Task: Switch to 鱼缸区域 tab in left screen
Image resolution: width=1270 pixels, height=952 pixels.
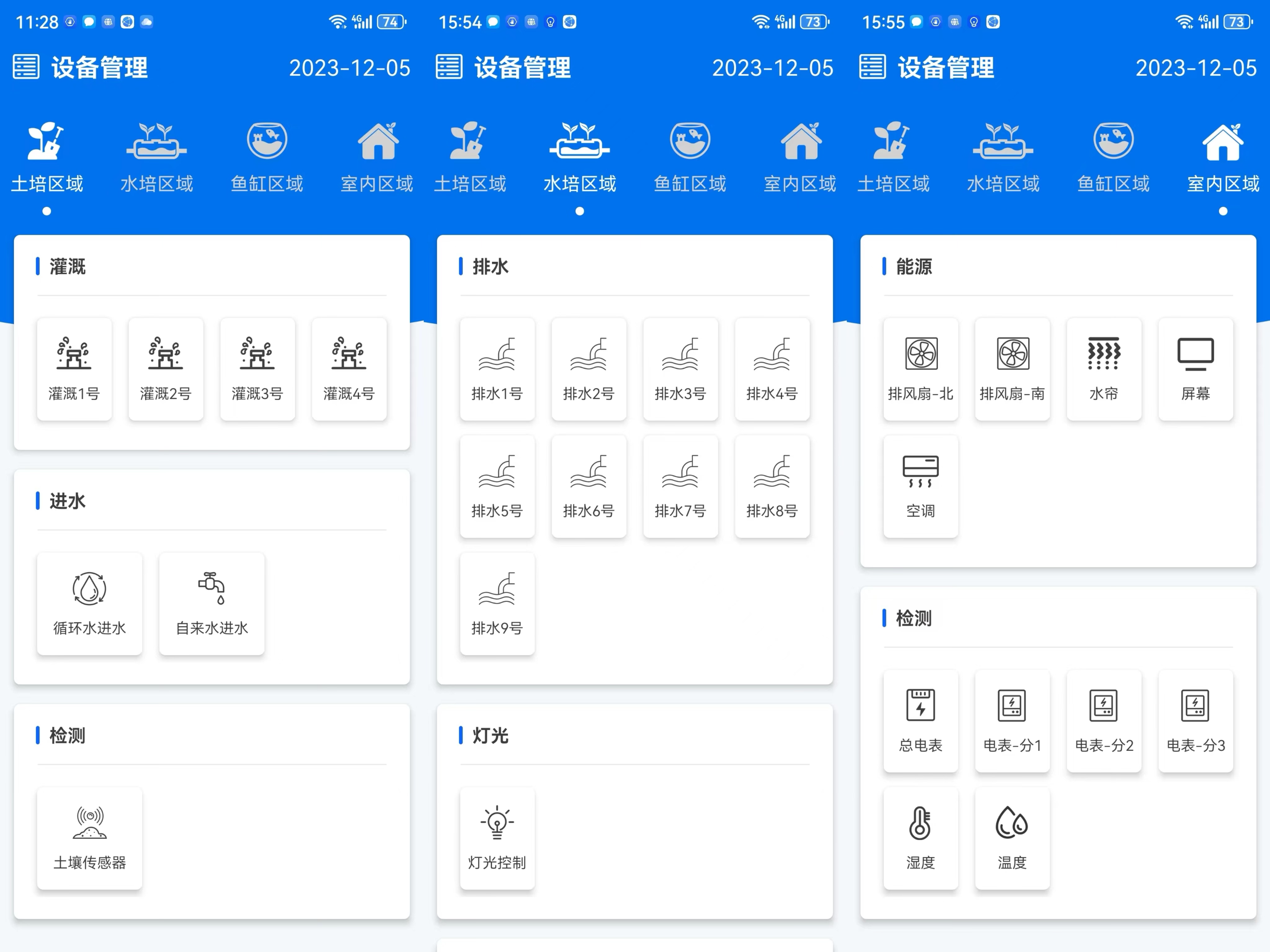Action: pyautogui.click(x=267, y=158)
